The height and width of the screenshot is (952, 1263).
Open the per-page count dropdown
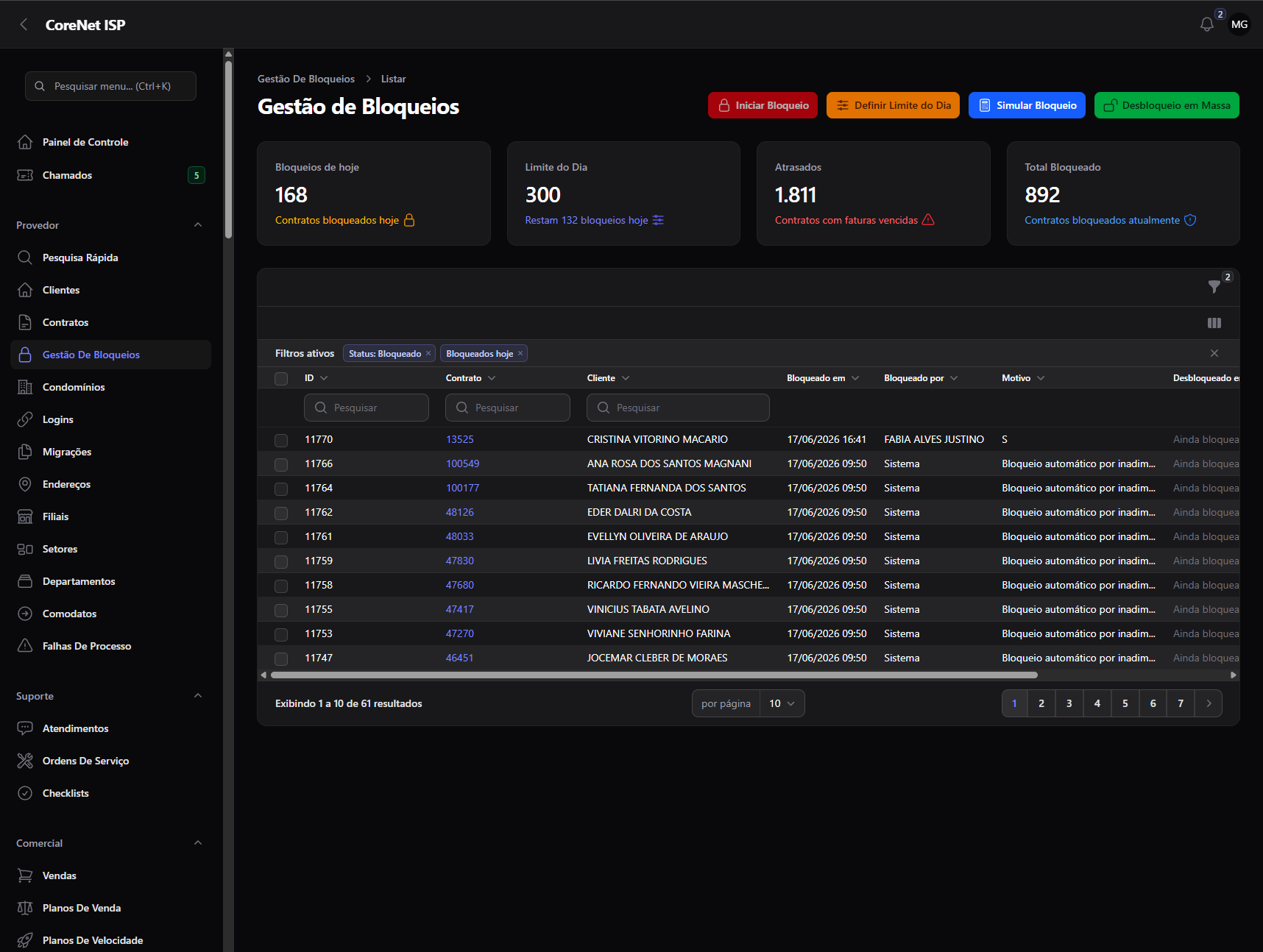[x=782, y=703]
